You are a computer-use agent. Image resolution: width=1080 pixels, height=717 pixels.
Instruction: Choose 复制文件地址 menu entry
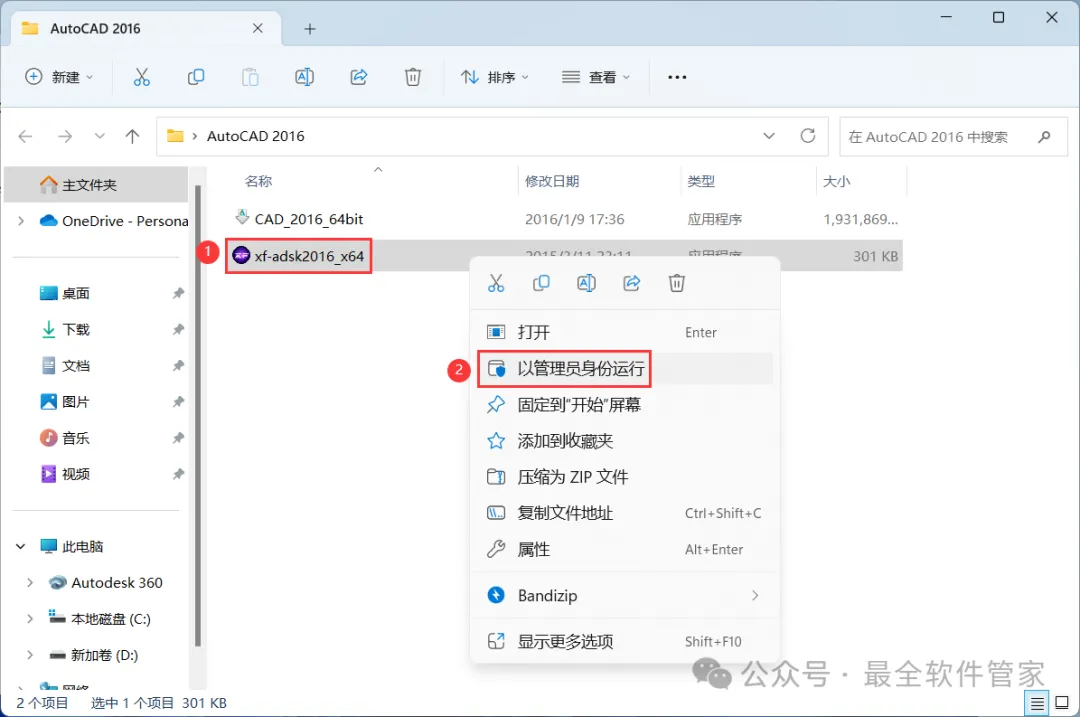click(x=624, y=513)
